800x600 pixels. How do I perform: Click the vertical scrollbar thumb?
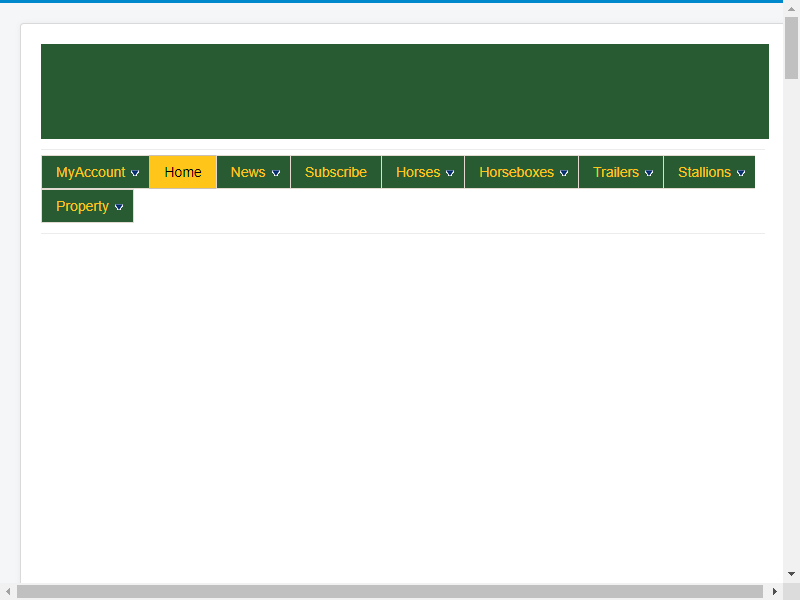pyautogui.click(x=791, y=48)
